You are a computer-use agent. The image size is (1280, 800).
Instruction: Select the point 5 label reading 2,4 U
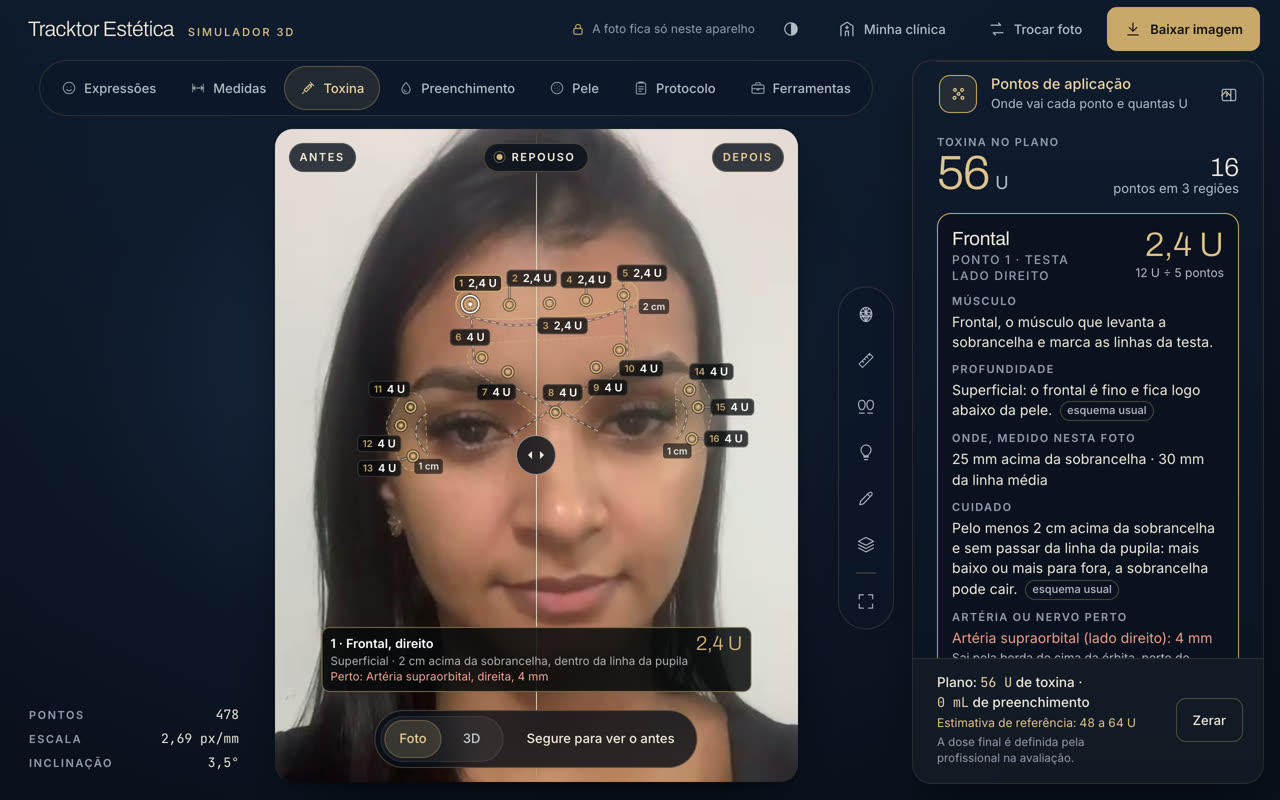[x=642, y=273]
